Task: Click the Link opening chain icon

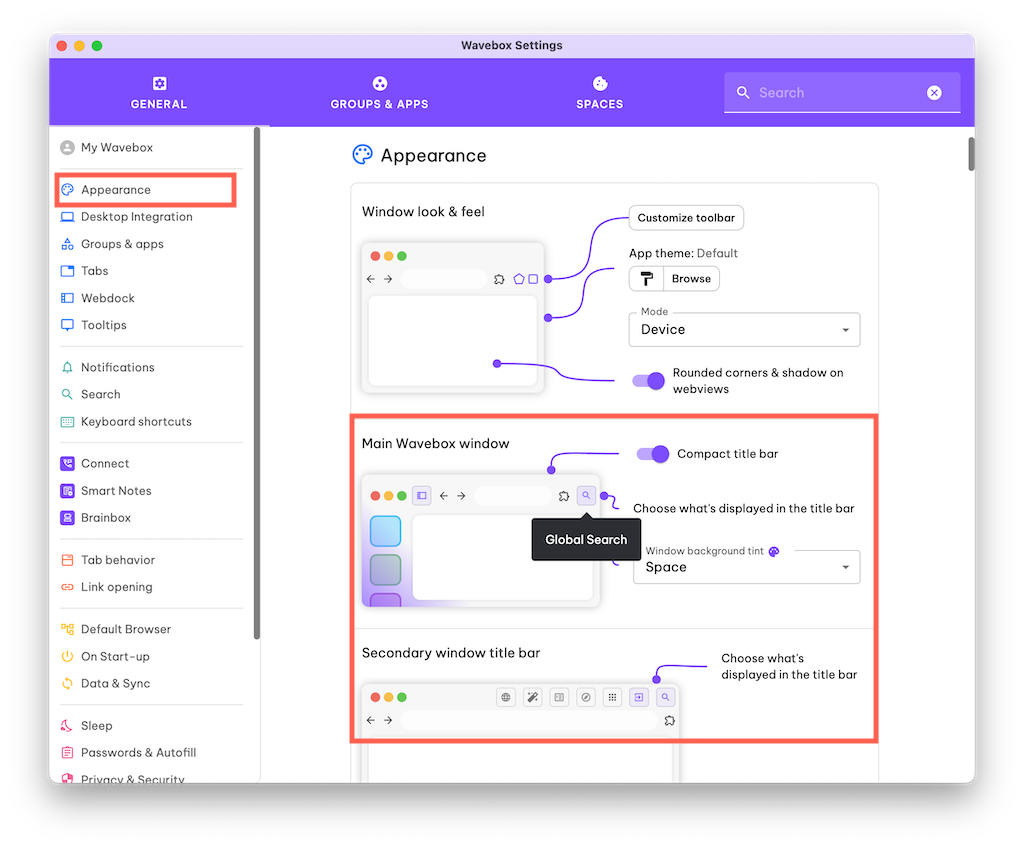Action: point(67,587)
